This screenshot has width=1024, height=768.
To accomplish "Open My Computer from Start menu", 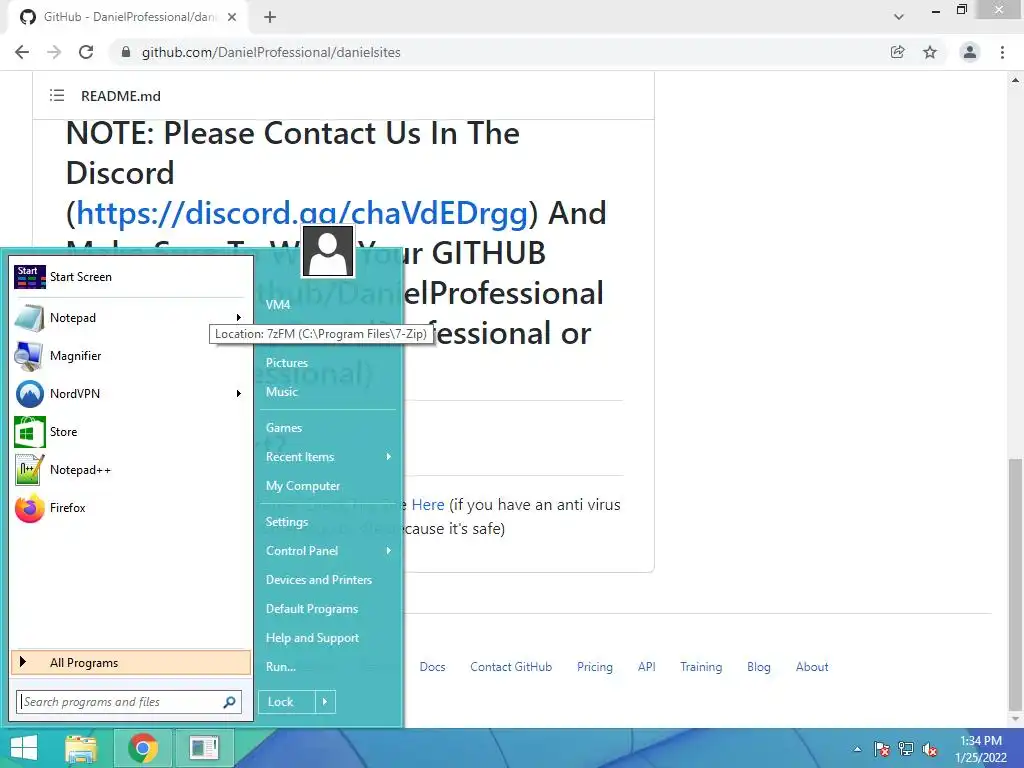I will tap(303, 486).
